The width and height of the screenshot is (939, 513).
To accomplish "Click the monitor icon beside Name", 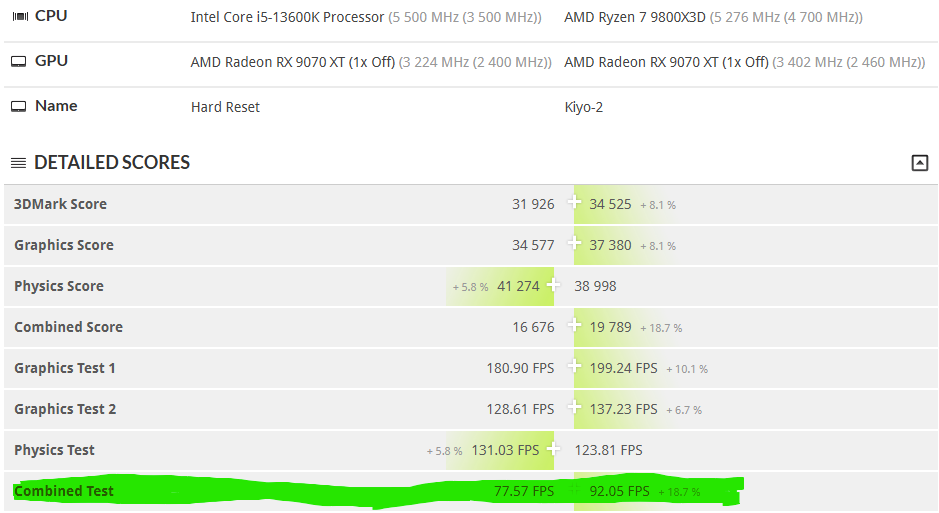I will pos(19,106).
